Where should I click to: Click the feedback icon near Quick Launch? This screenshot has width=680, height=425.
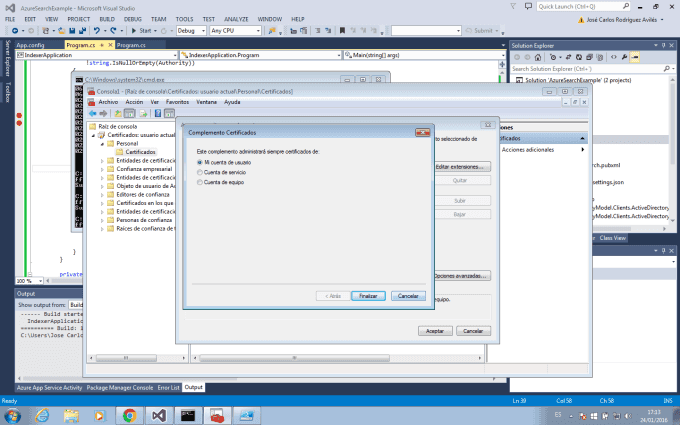528,7
